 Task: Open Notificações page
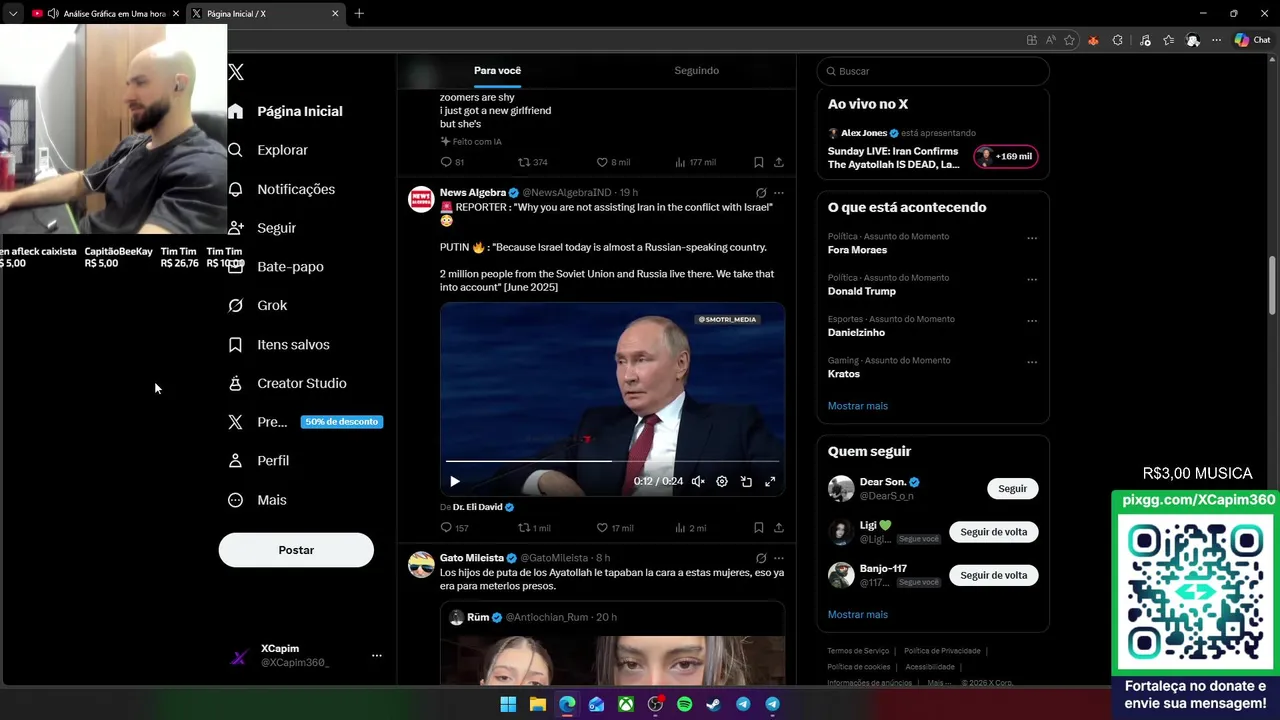pos(281,189)
